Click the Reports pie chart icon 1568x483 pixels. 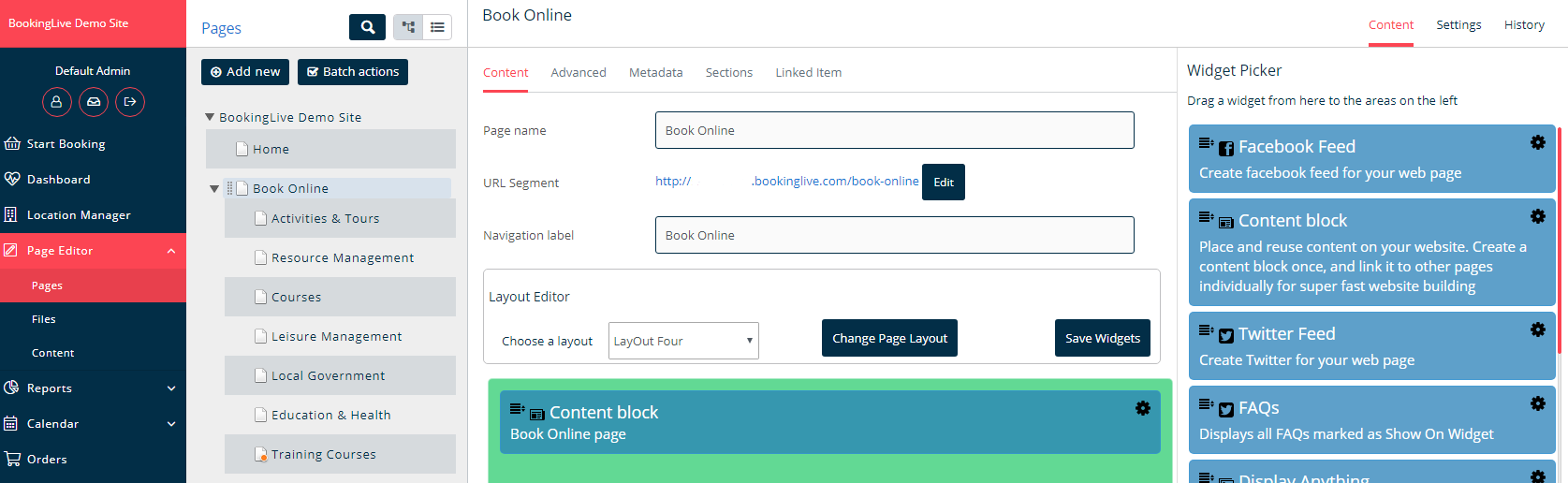point(11,388)
